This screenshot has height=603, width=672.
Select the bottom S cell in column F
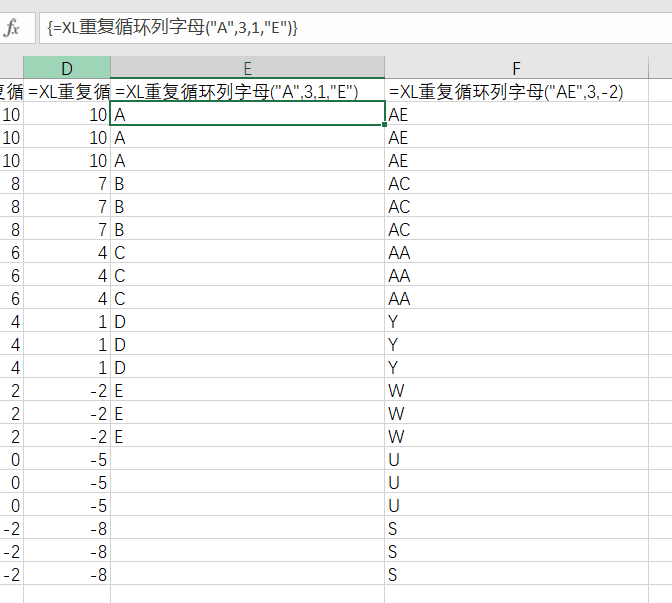coord(516,574)
